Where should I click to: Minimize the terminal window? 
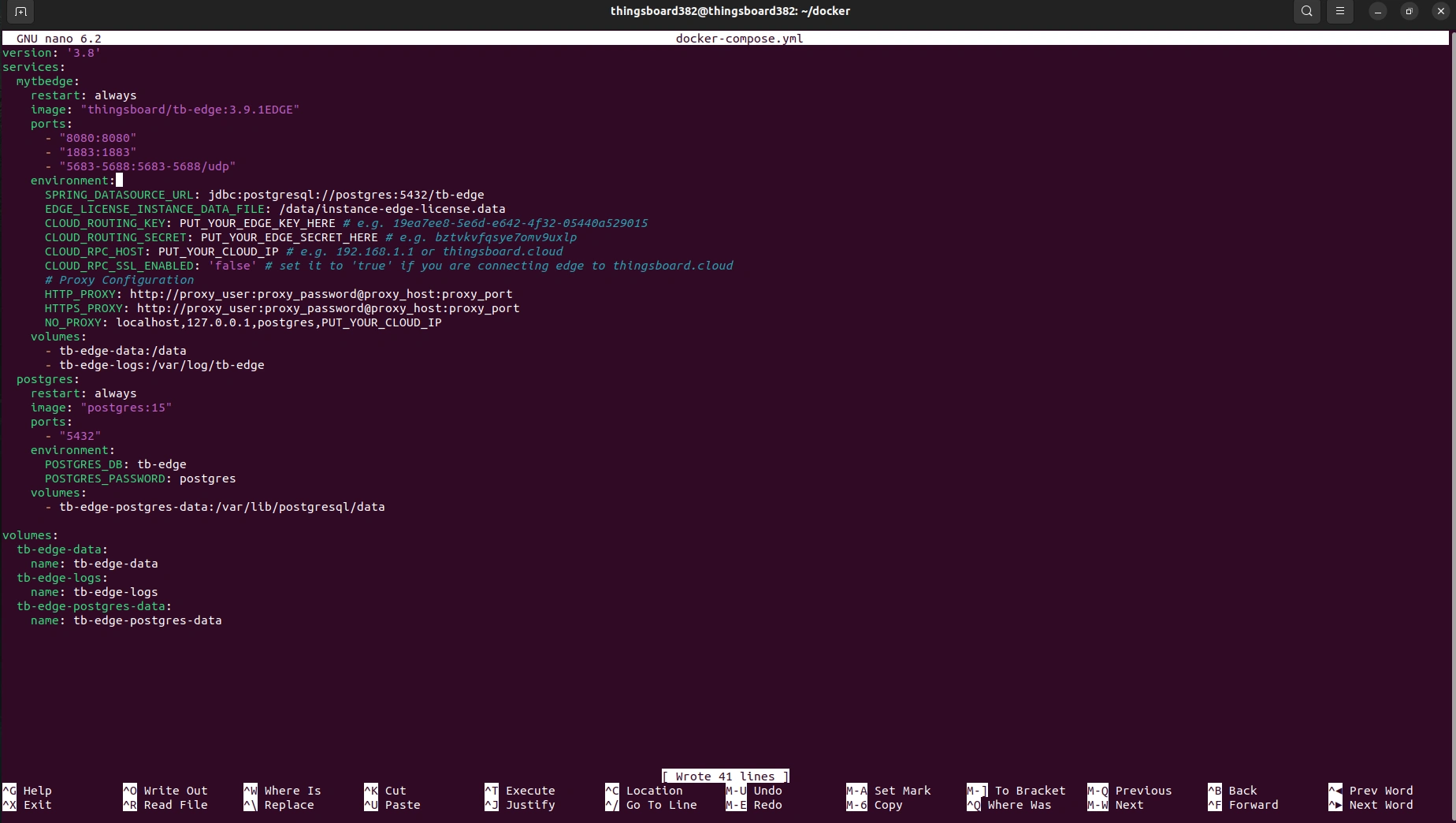pos(1378,12)
